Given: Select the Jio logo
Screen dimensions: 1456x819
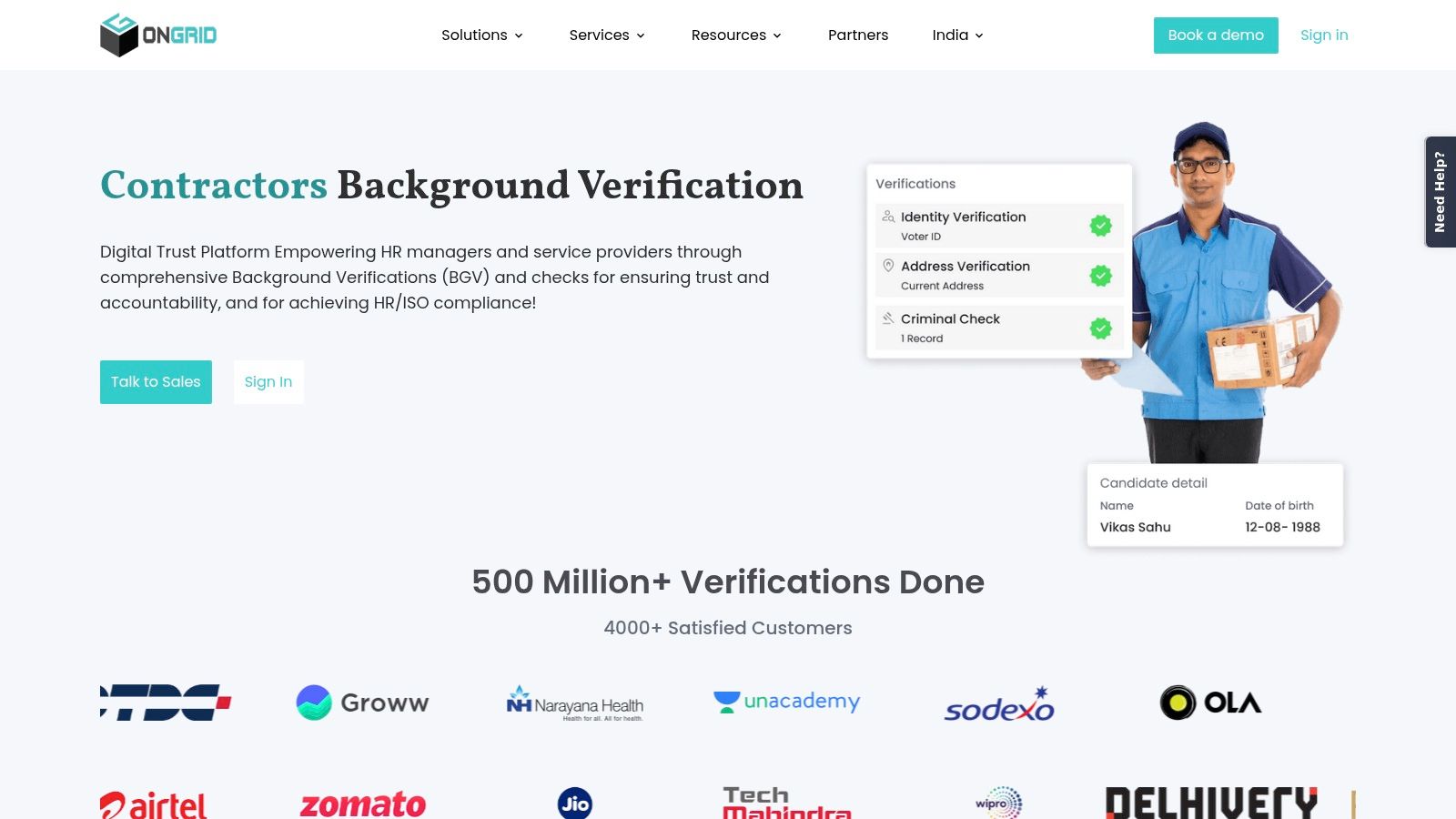Looking at the screenshot, I should tap(573, 804).
